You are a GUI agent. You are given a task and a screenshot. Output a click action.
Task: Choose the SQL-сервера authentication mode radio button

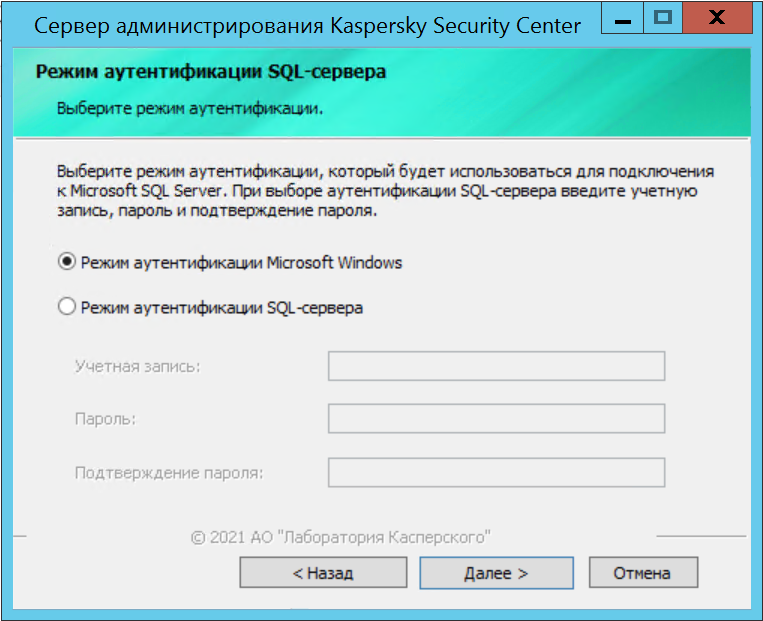point(68,308)
